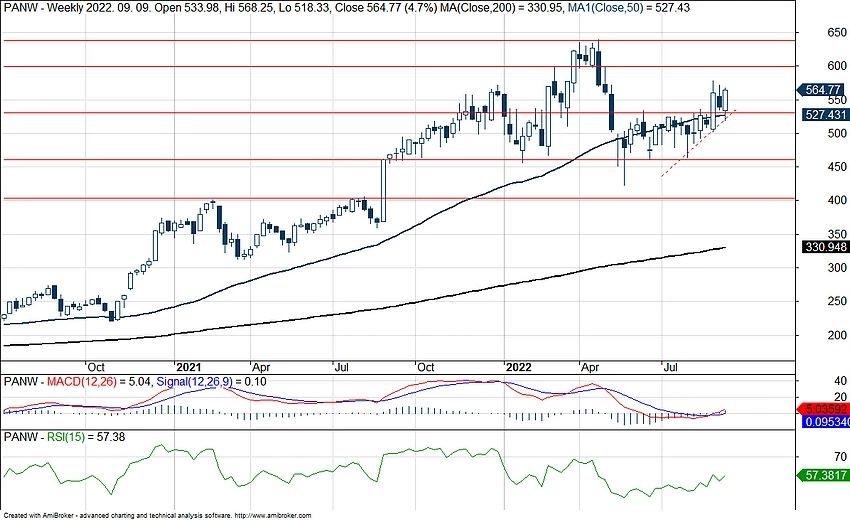Click the 650 price axis label
Viewport: 850px width, 520px height.
tap(836, 33)
